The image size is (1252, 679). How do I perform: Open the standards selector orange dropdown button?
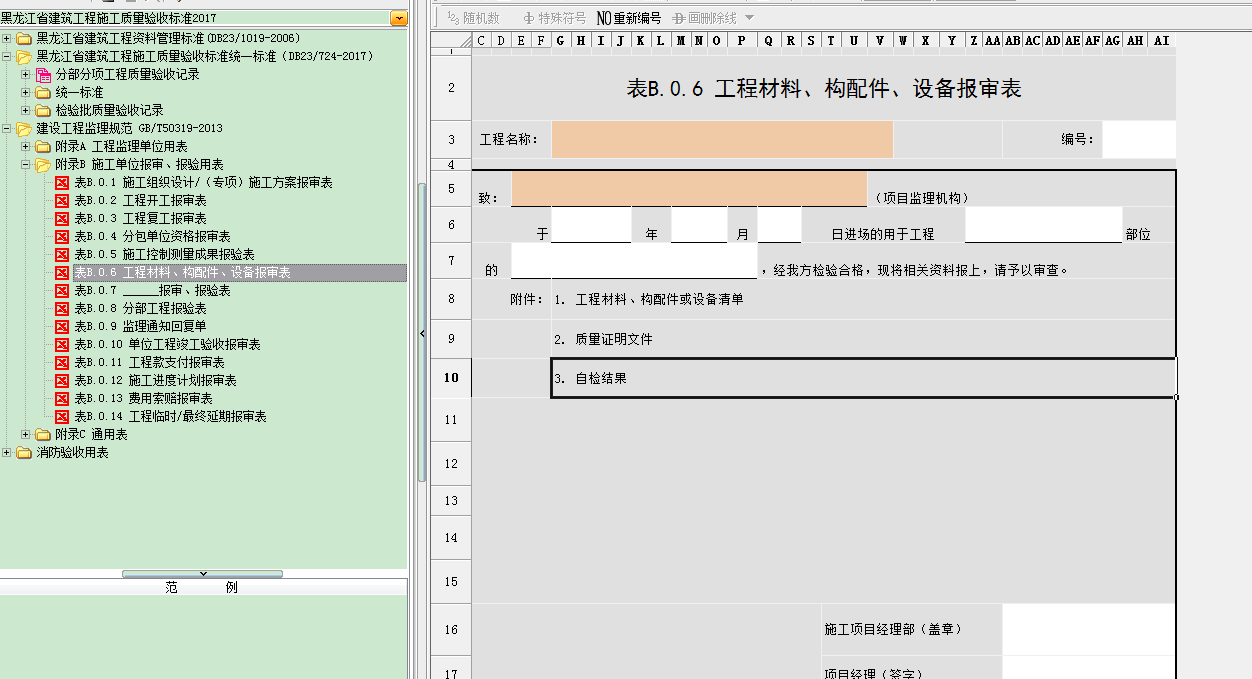(x=399, y=18)
